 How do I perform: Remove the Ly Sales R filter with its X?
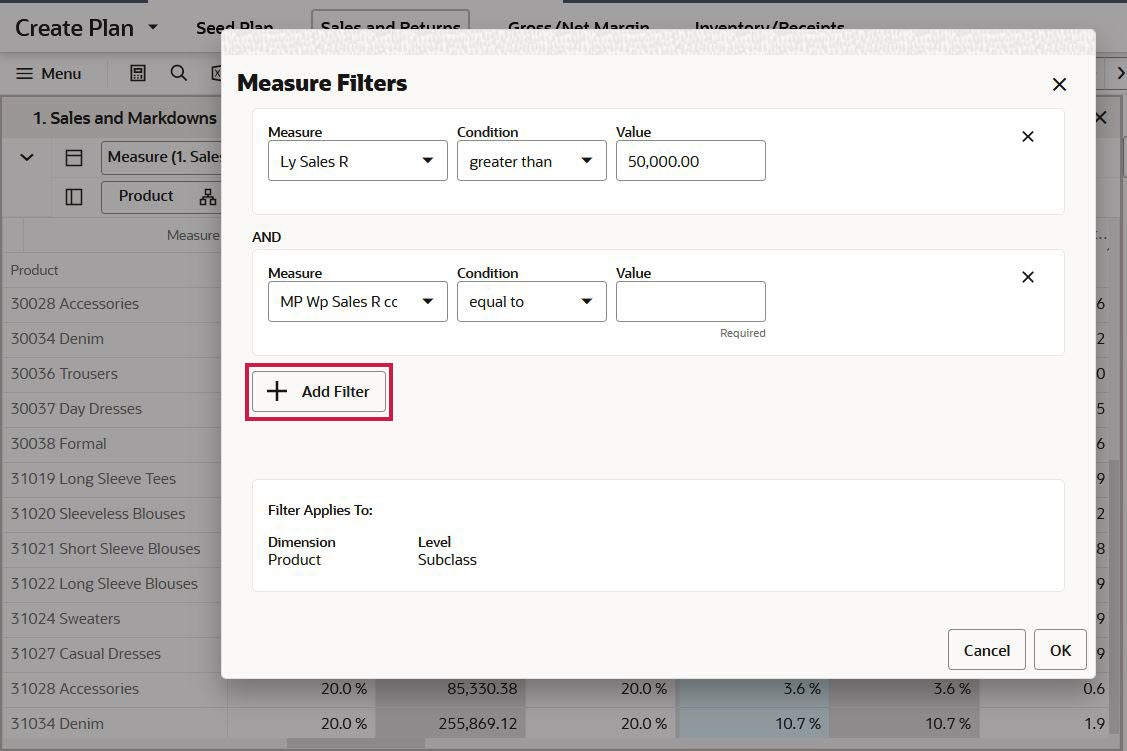pyautogui.click(x=1027, y=136)
